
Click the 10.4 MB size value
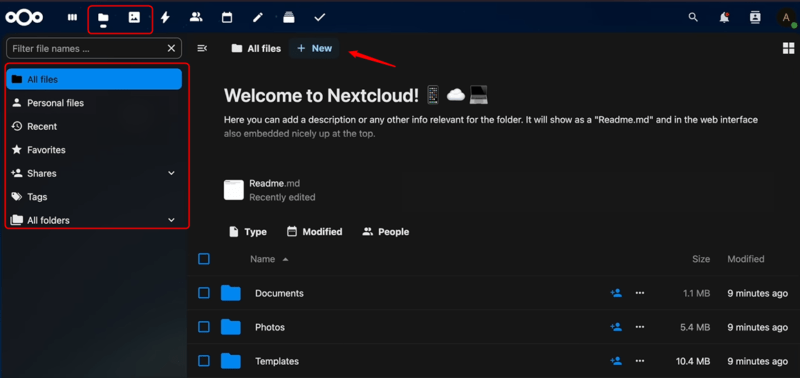tap(693, 361)
